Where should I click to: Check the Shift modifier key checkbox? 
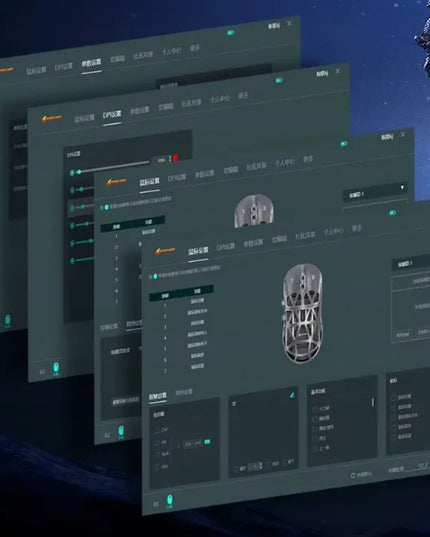coord(157,454)
